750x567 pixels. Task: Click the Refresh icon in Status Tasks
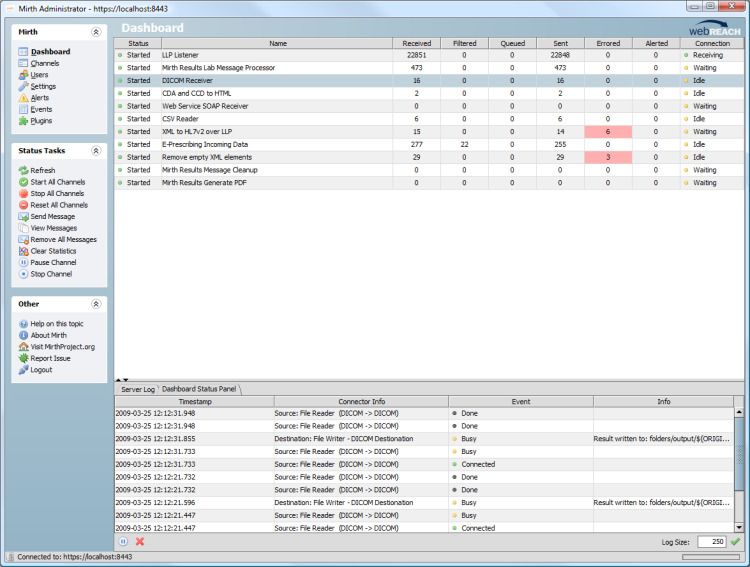point(23,171)
